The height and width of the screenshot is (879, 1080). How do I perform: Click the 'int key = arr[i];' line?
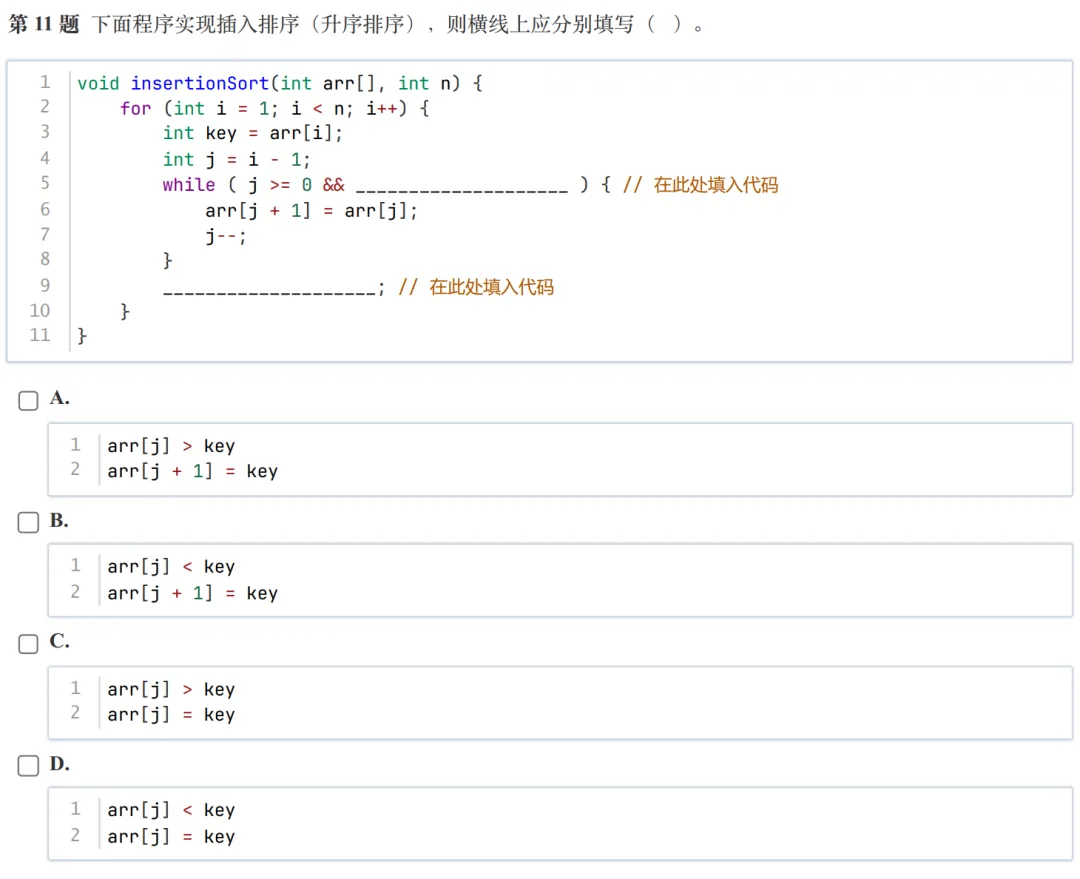coord(252,133)
